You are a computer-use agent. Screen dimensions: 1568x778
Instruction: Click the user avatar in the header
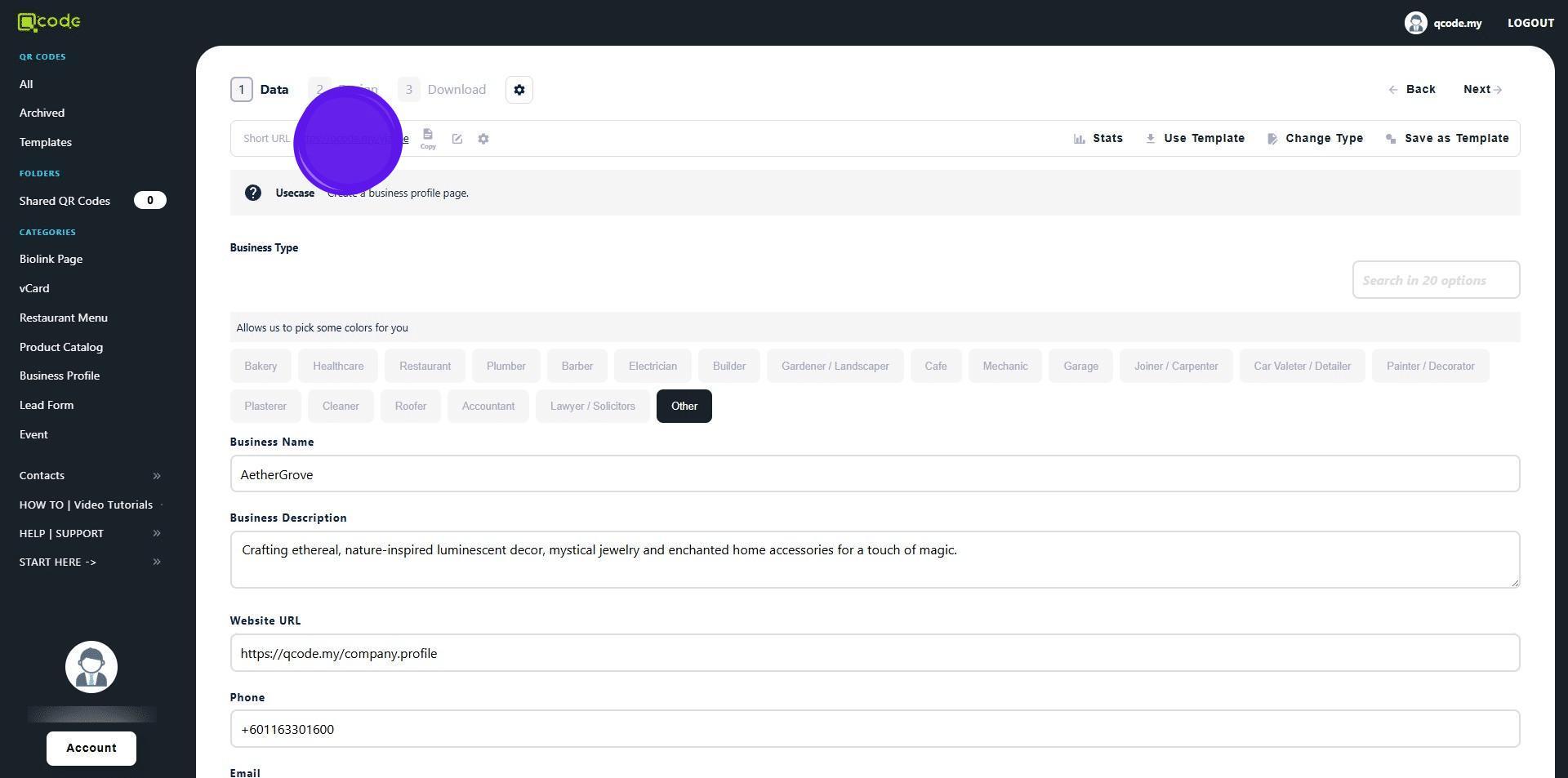coord(1415,23)
